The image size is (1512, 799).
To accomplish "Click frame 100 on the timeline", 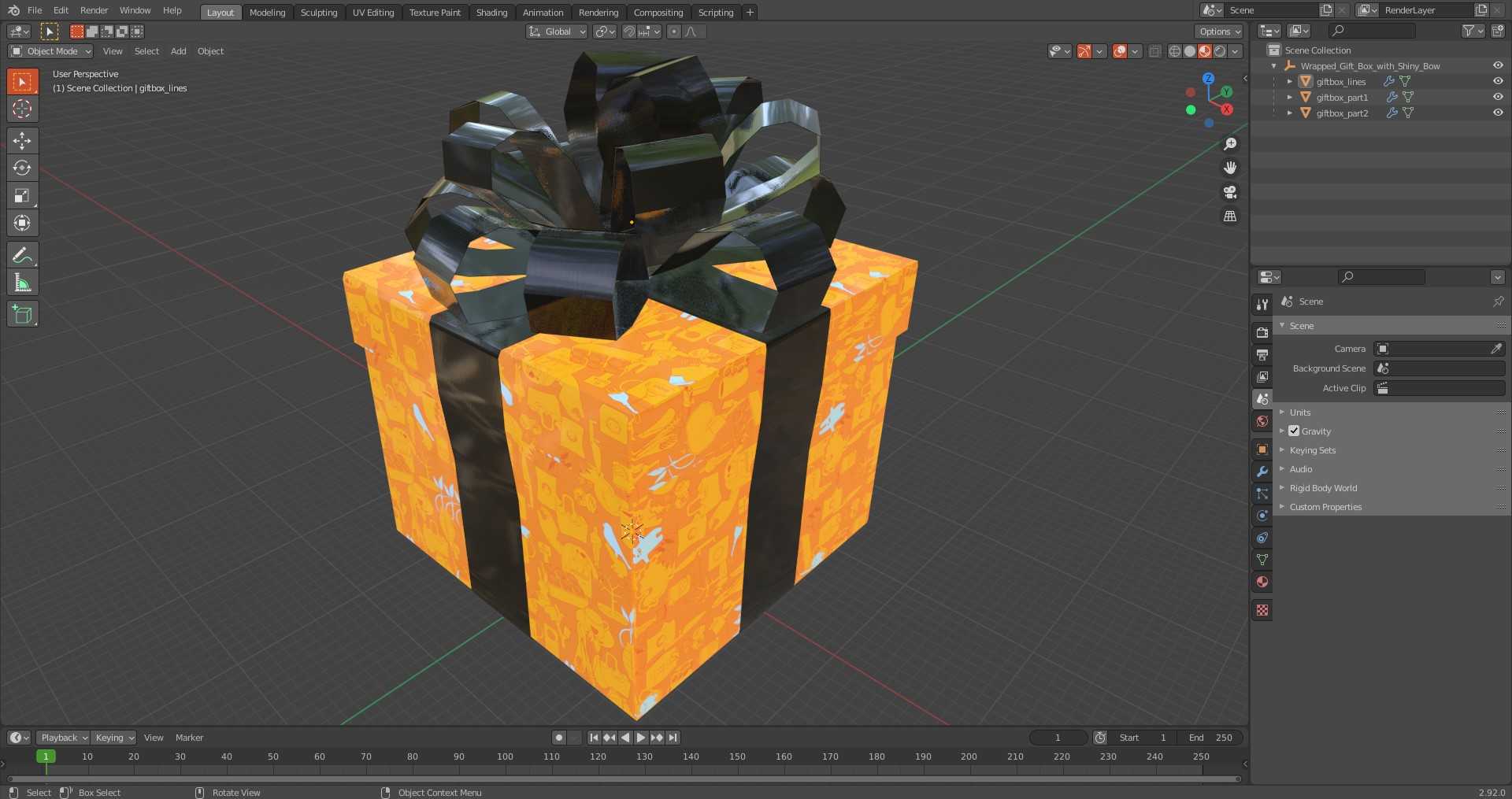I will pos(505,756).
